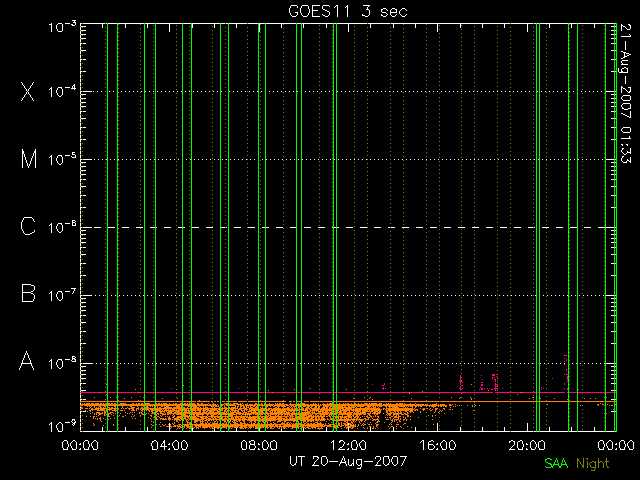Click the C flare class label
Viewport: 640px width, 480px height.
coord(28,227)
